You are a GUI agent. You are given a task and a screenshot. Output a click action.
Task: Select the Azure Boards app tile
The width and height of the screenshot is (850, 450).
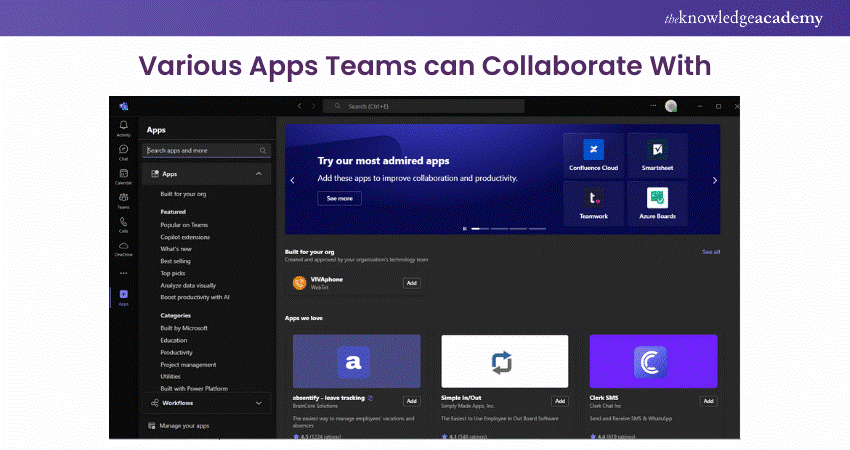click(x=658, y=201)
